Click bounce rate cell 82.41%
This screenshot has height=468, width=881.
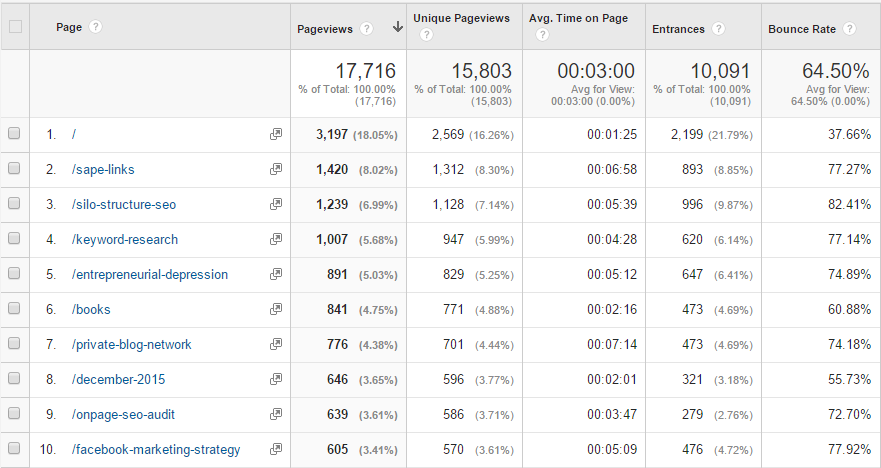(x=850, y=205)
